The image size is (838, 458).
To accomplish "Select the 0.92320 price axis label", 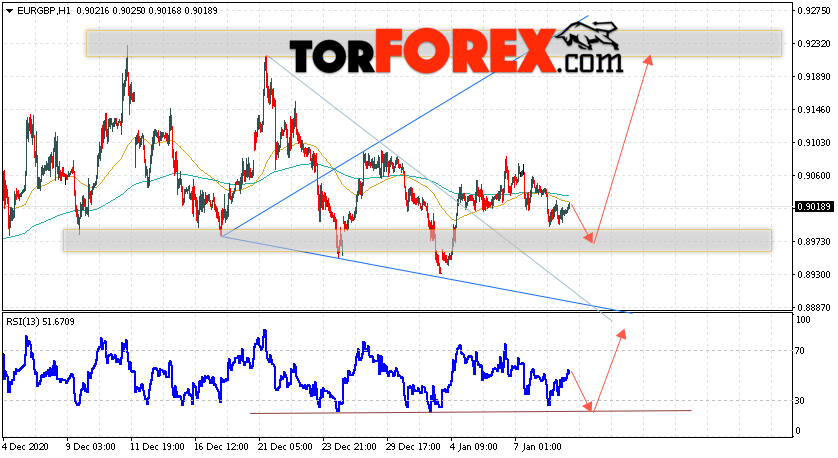I will [x=814, y=44].
